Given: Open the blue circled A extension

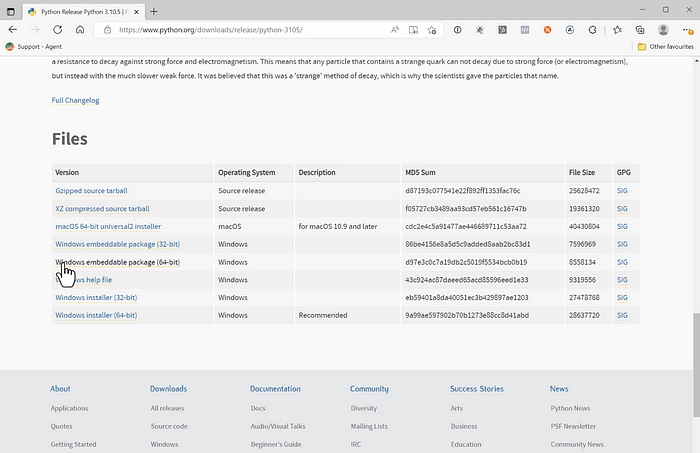Looking at the screenshot, I should click(570, 30).
